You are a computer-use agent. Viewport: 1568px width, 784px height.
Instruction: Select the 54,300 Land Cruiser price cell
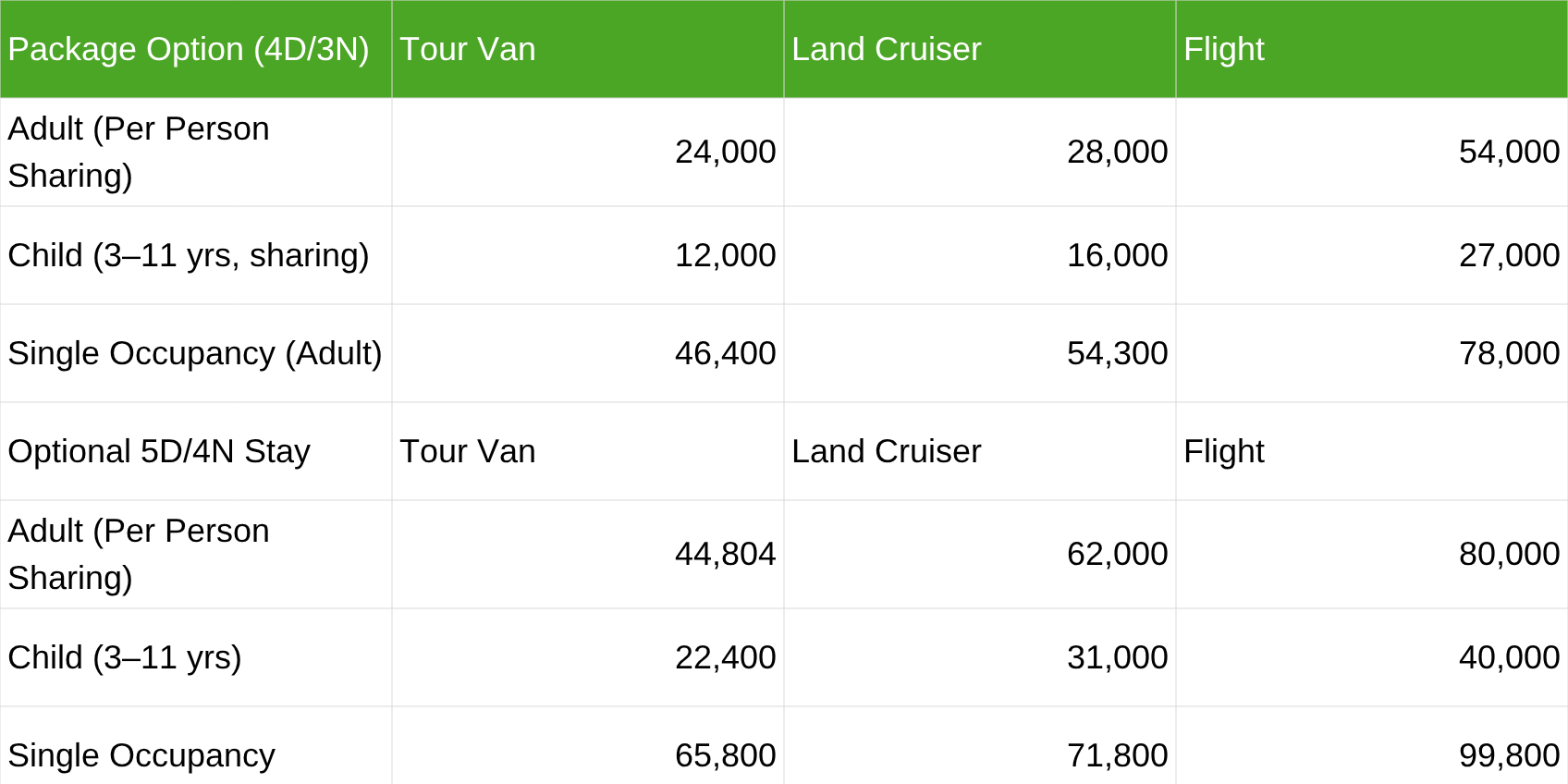point(1117,353)
